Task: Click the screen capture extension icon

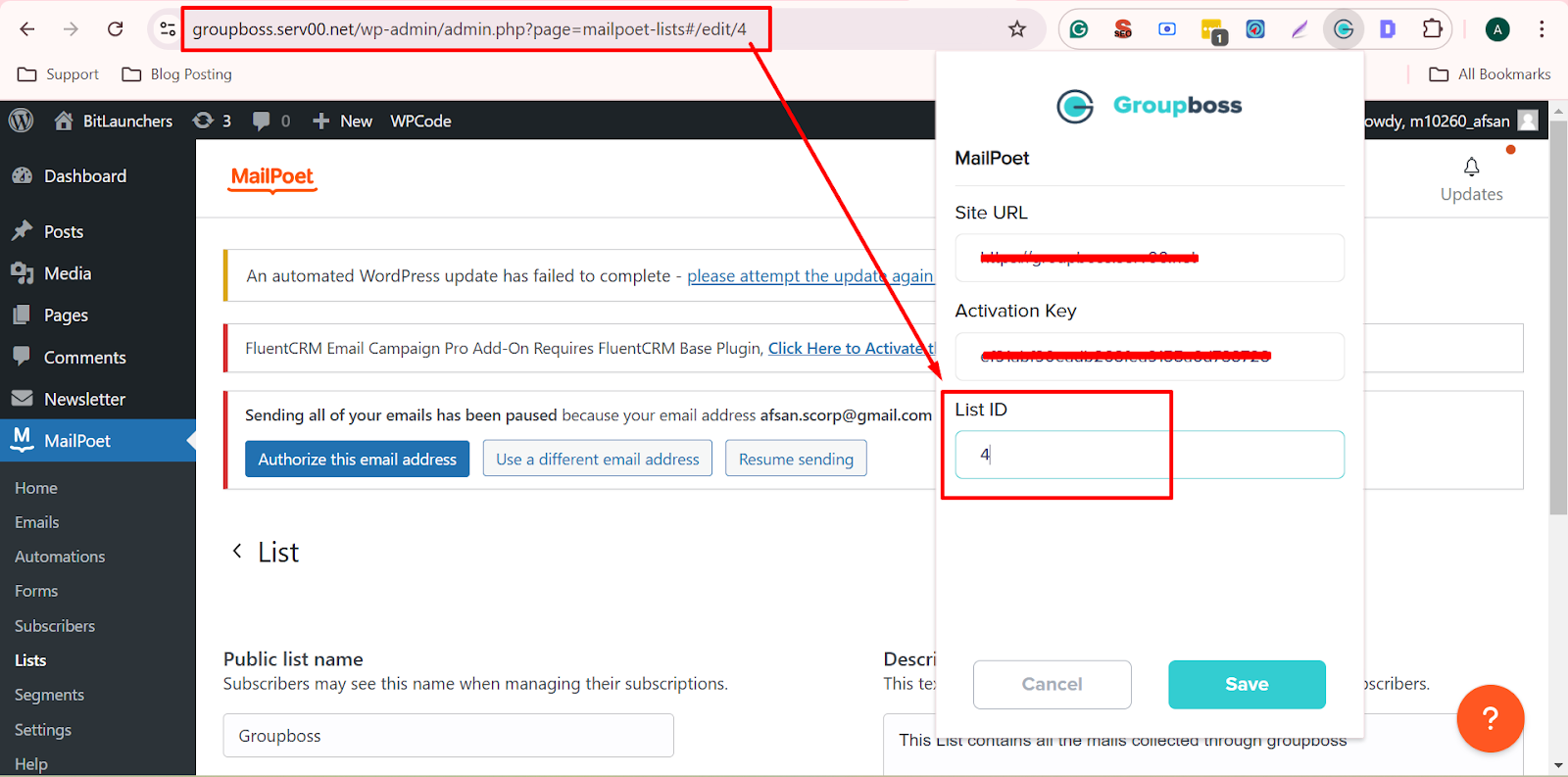Action: tap(1167, 29)
